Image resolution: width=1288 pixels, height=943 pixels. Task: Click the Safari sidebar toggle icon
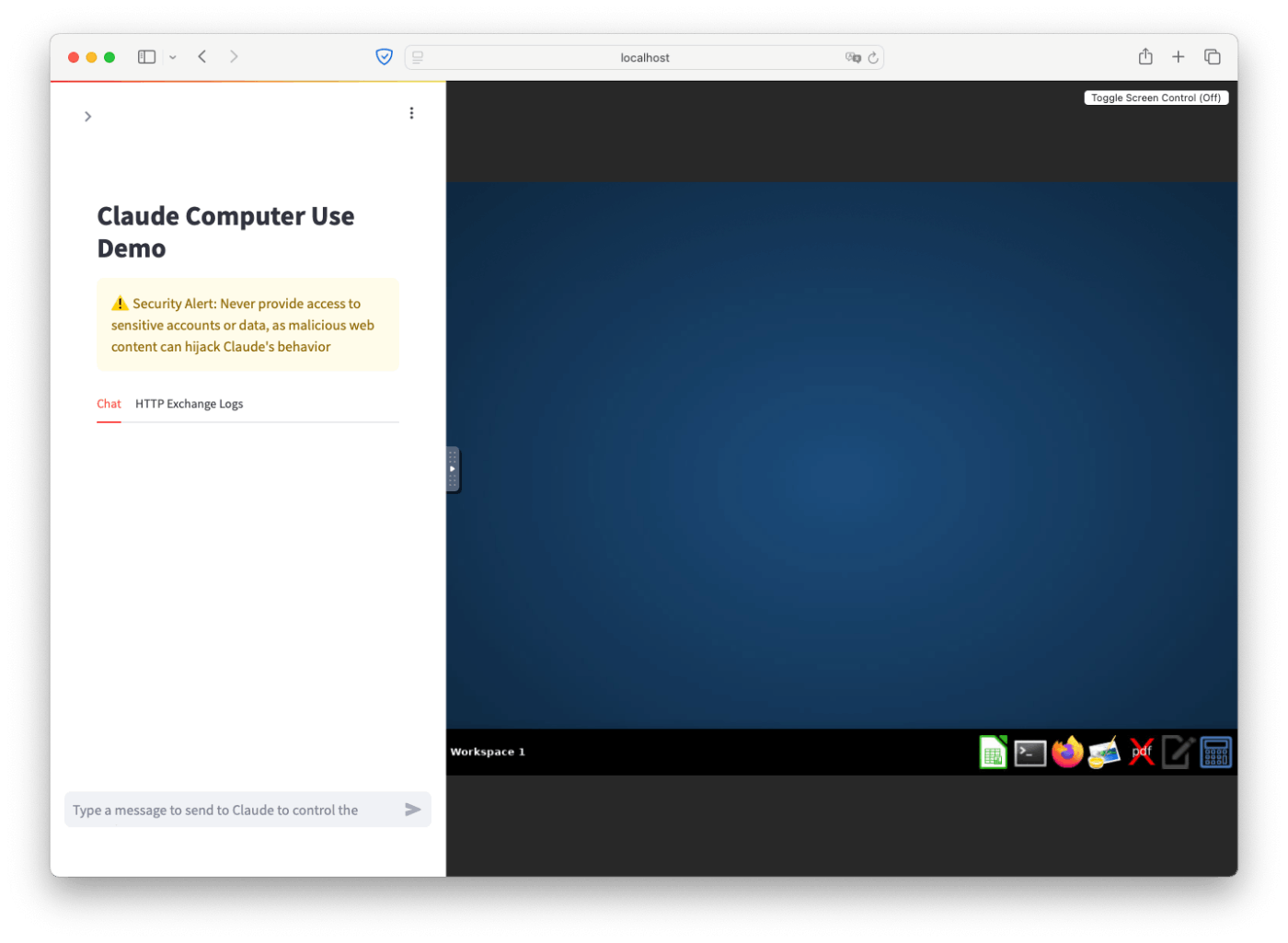[x=146, y=57]
